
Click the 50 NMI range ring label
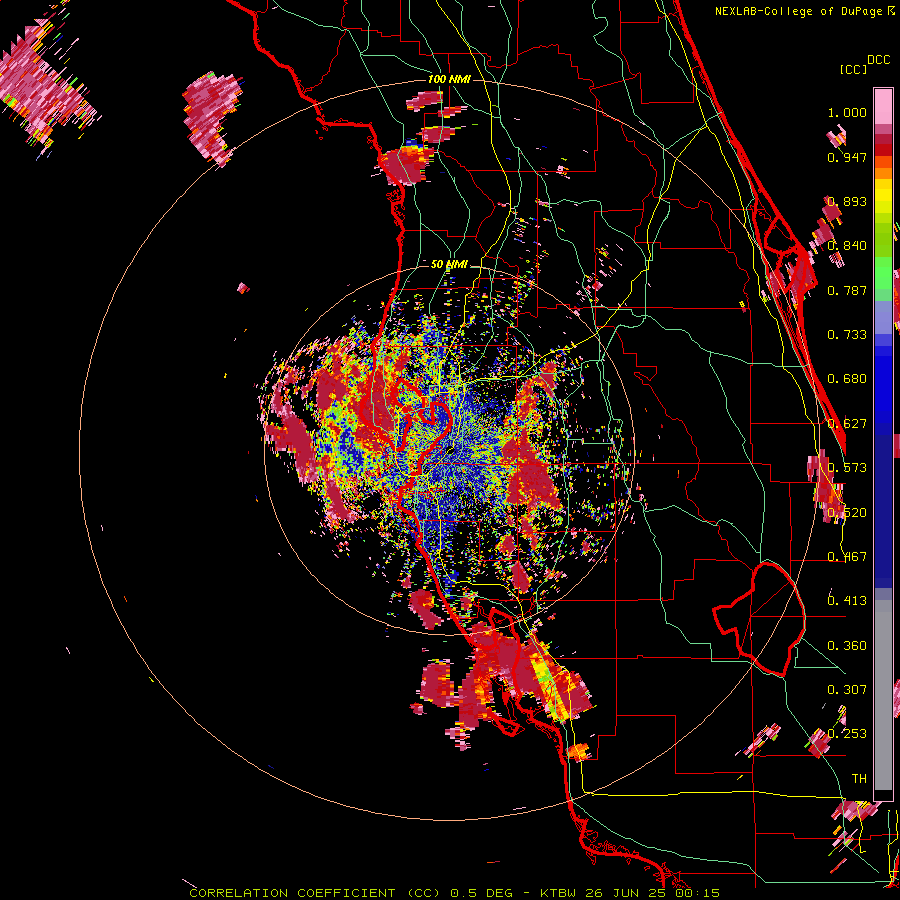tap(449, 264)
